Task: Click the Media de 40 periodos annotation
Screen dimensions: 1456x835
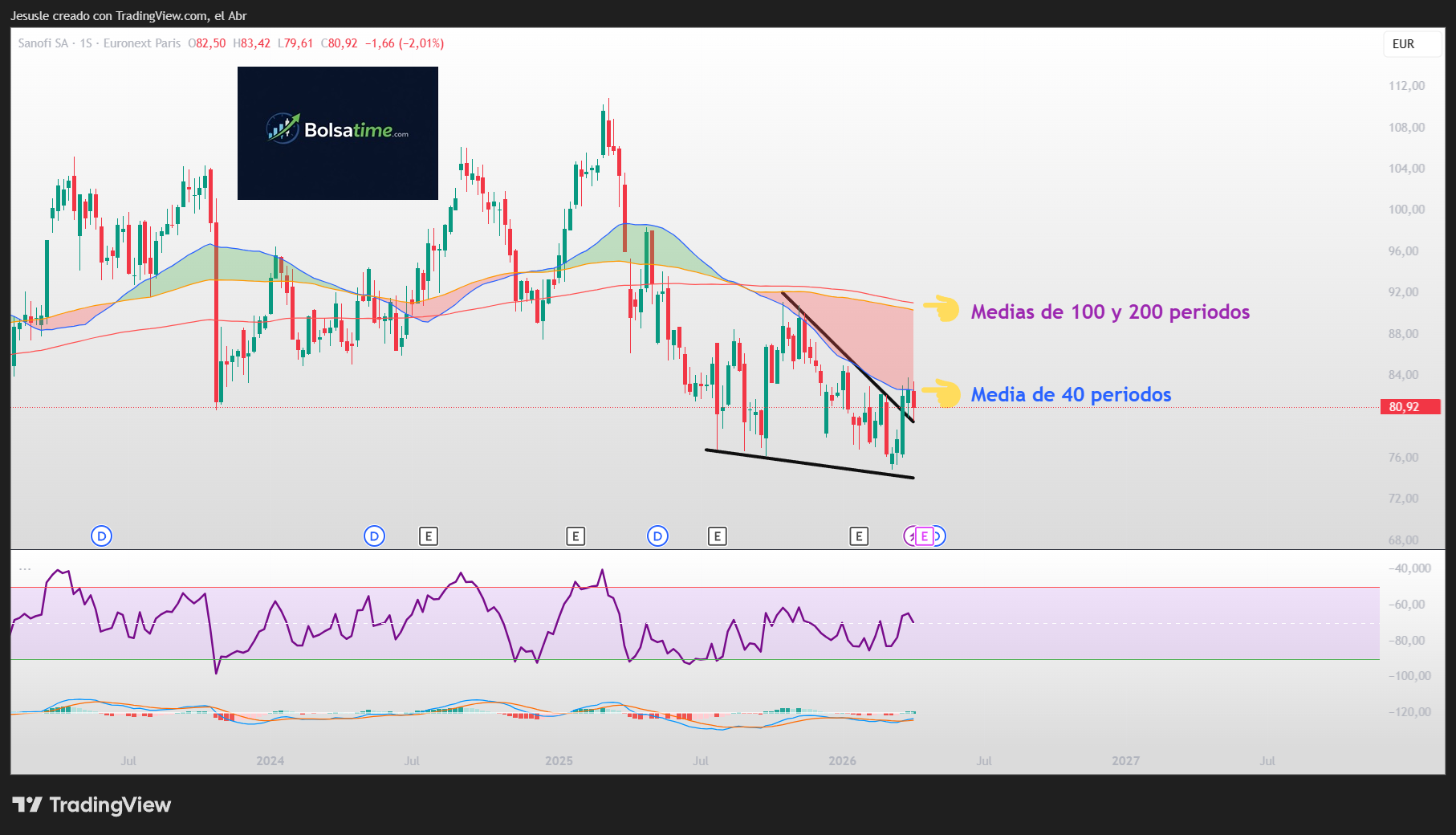Action: (x=1072, y=395)
